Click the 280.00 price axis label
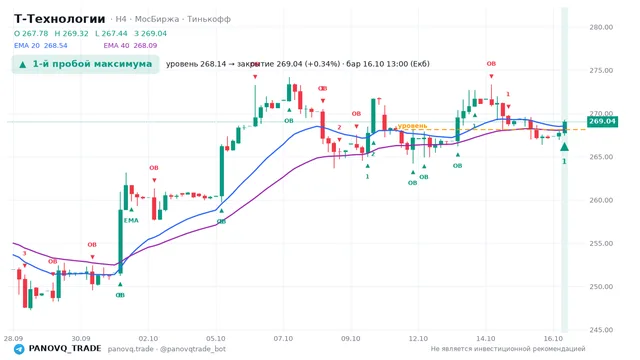This screenshot has height=360, width=640. click(601, 27)
